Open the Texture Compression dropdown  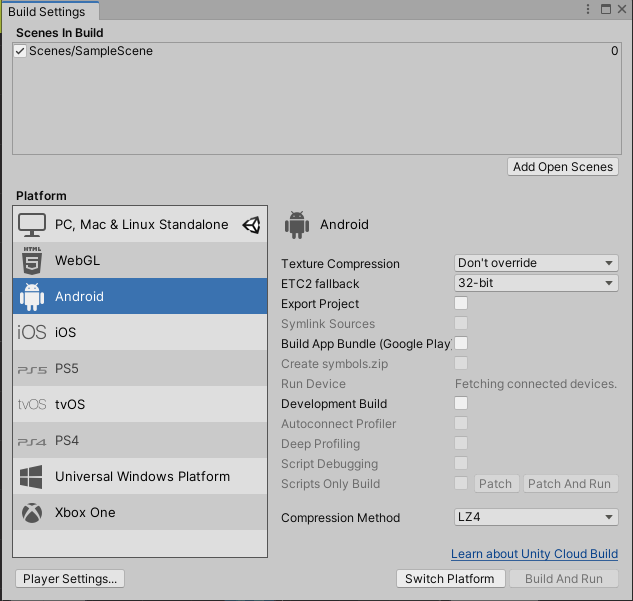point(536,263)
